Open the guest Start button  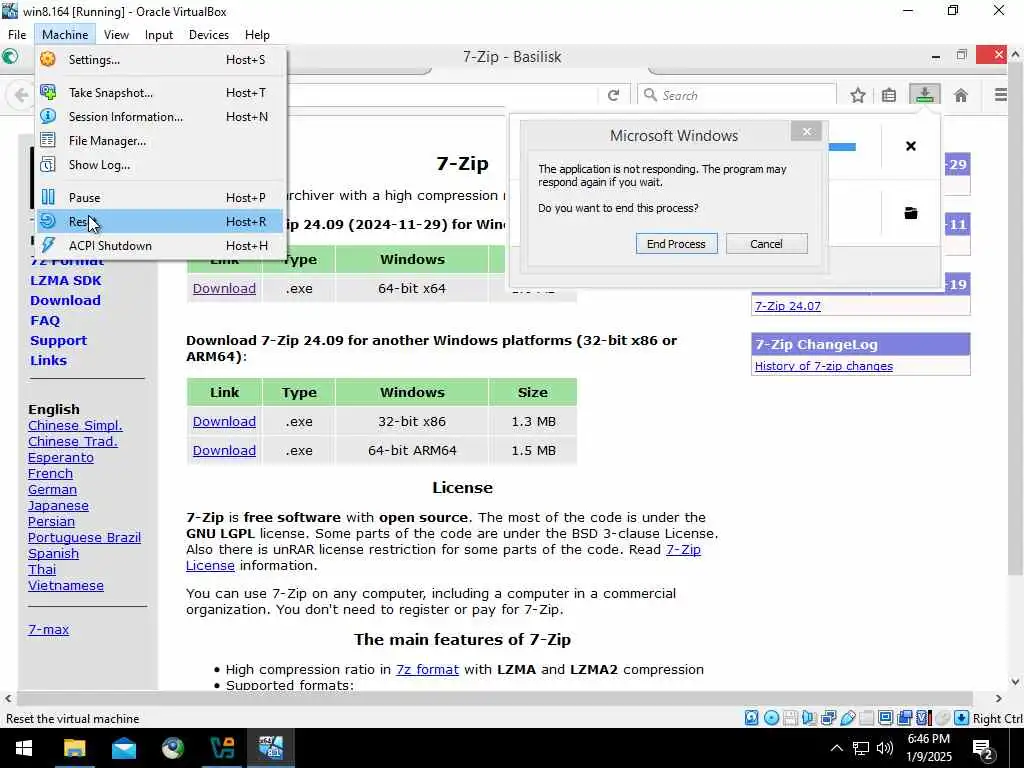pyautogui.click(x=24, y=748)
